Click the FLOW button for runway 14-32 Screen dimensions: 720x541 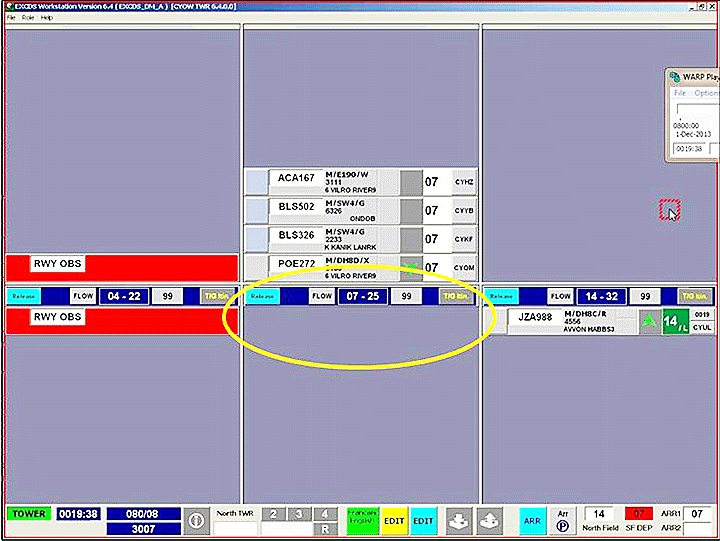point(561,296)
